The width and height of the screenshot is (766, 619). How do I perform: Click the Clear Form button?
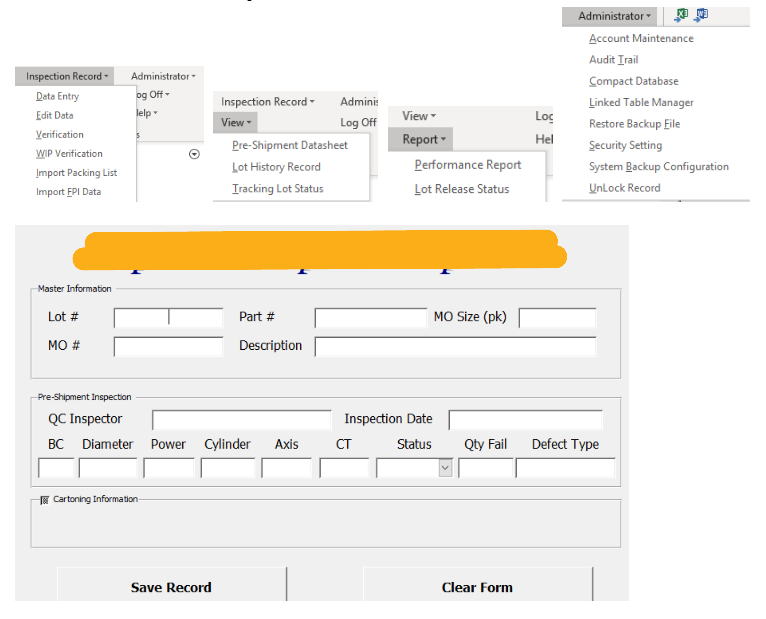(x=477, y=587)
